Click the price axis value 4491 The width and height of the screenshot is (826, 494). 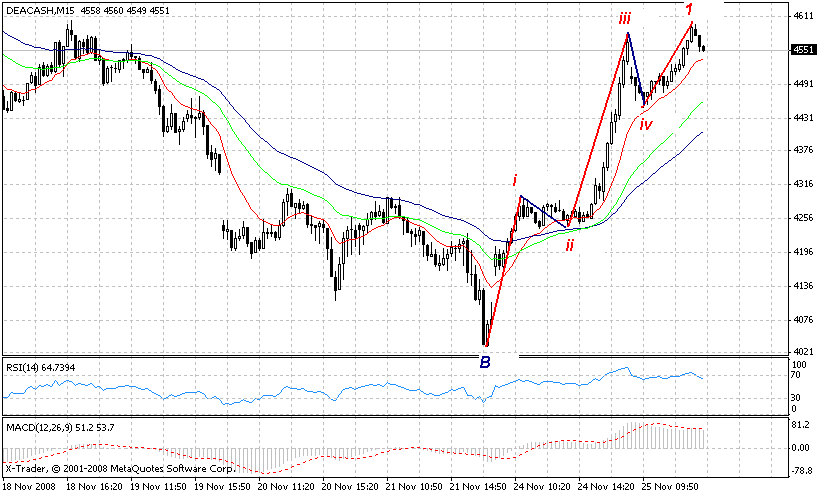803,84
